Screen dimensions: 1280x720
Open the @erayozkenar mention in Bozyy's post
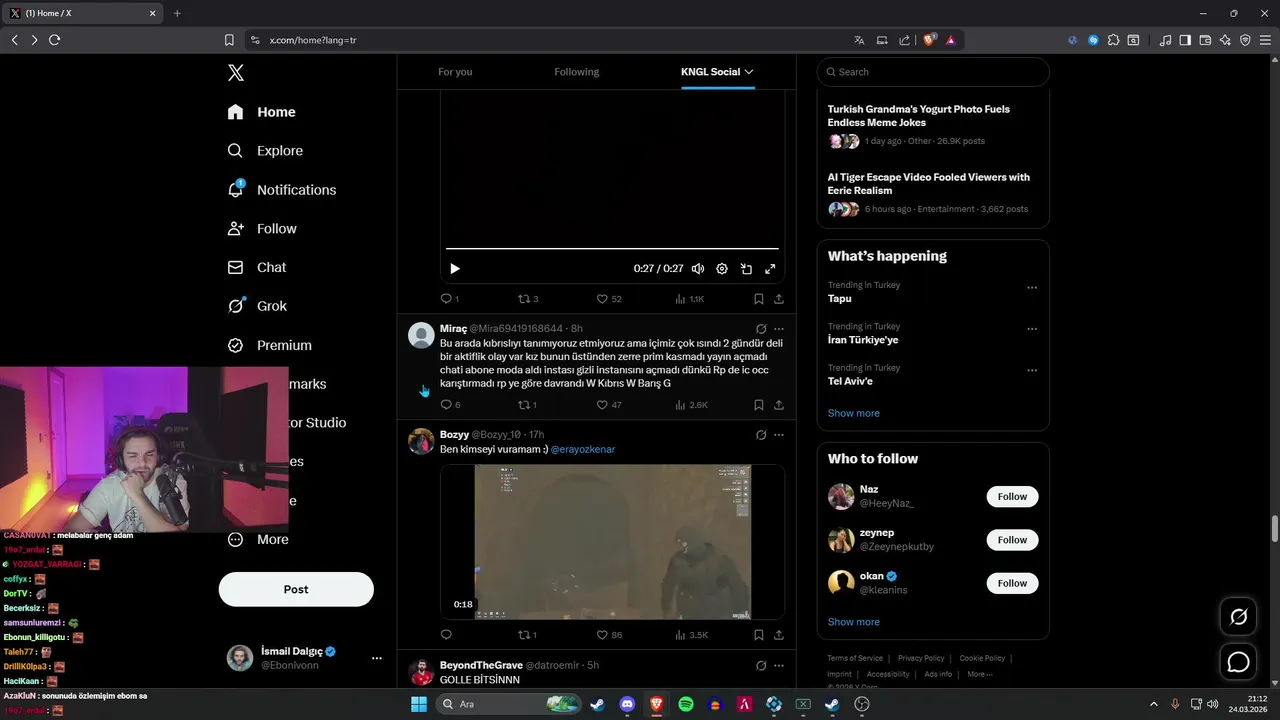tap(583, 450)
